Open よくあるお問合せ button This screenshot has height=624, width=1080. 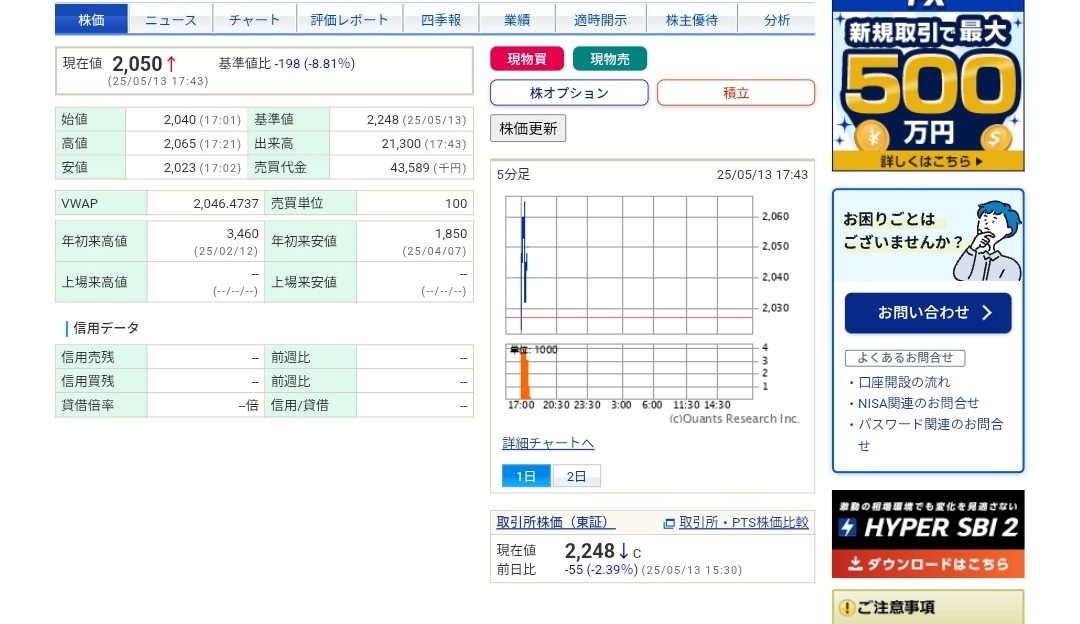(905, 358)
